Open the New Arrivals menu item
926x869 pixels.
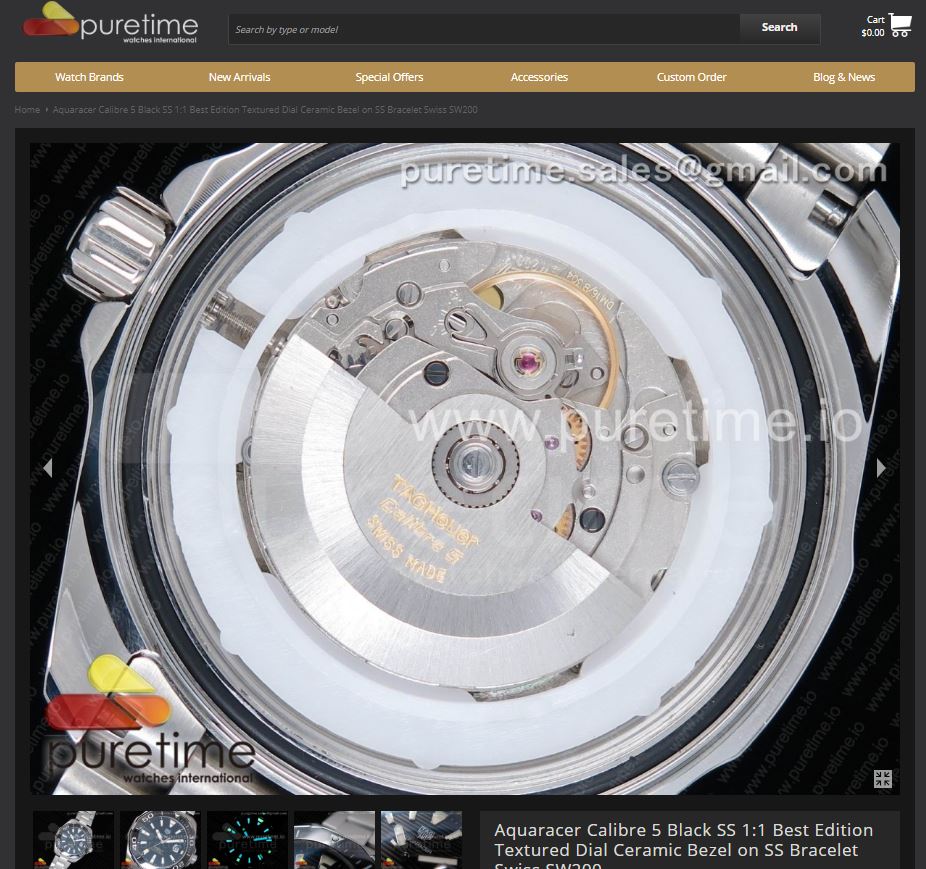pyautogui.click(x=239, y=77)
